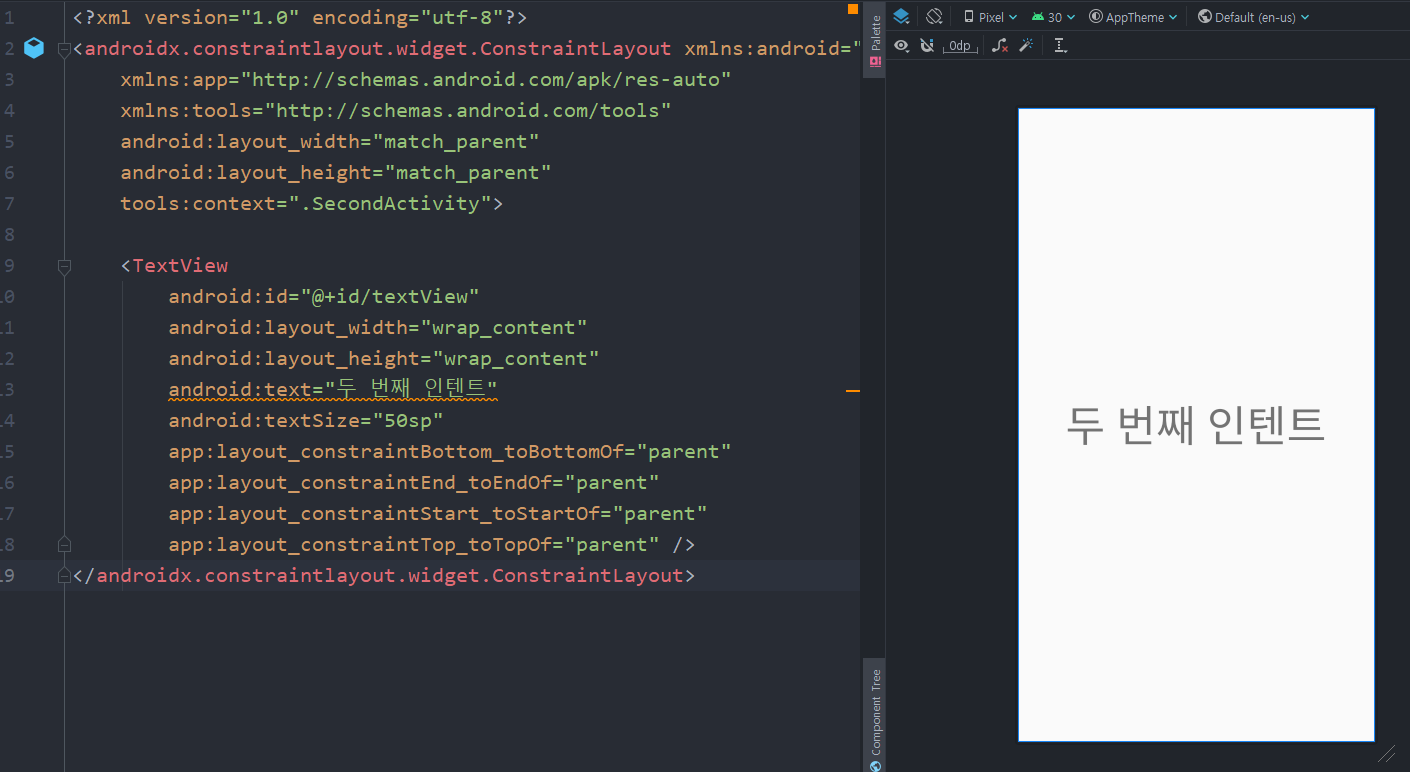1410x772 pixels.
Task: Click the TextView closing fold marker
Action: pos(64,545)
